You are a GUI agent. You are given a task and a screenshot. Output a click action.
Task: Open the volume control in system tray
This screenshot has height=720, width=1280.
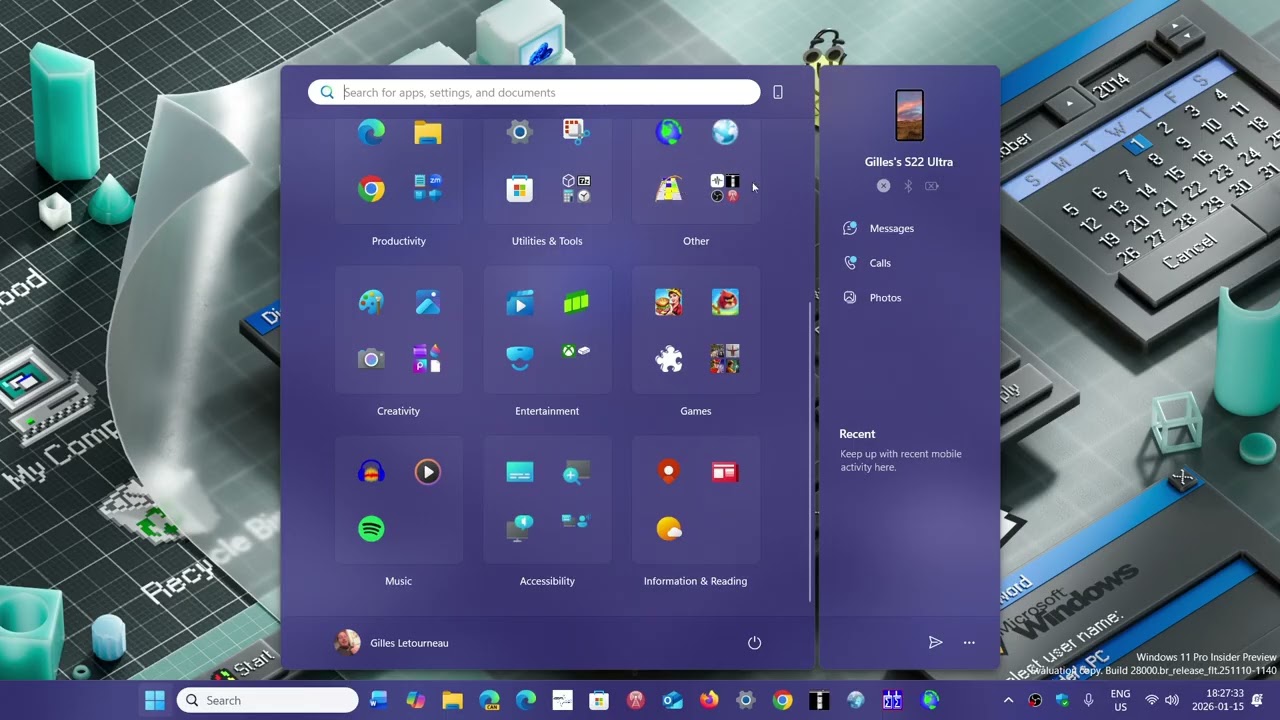coord(1171,700)
